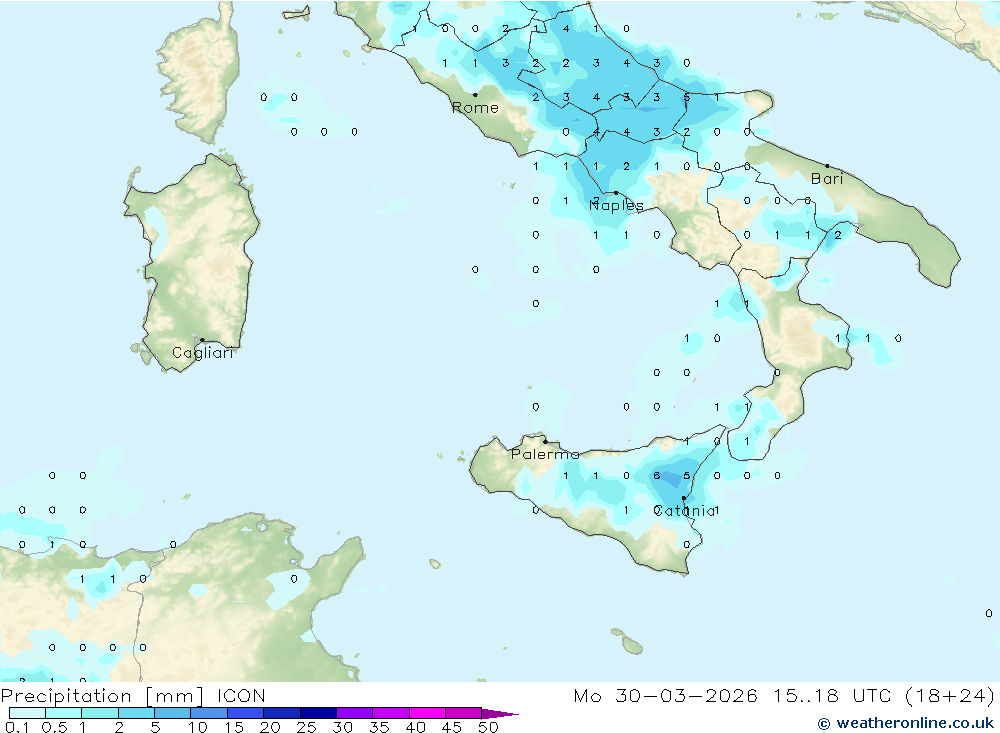Select the 10–15 mm legend swatch
The image size is (1000, 733).
click(209, 713)
